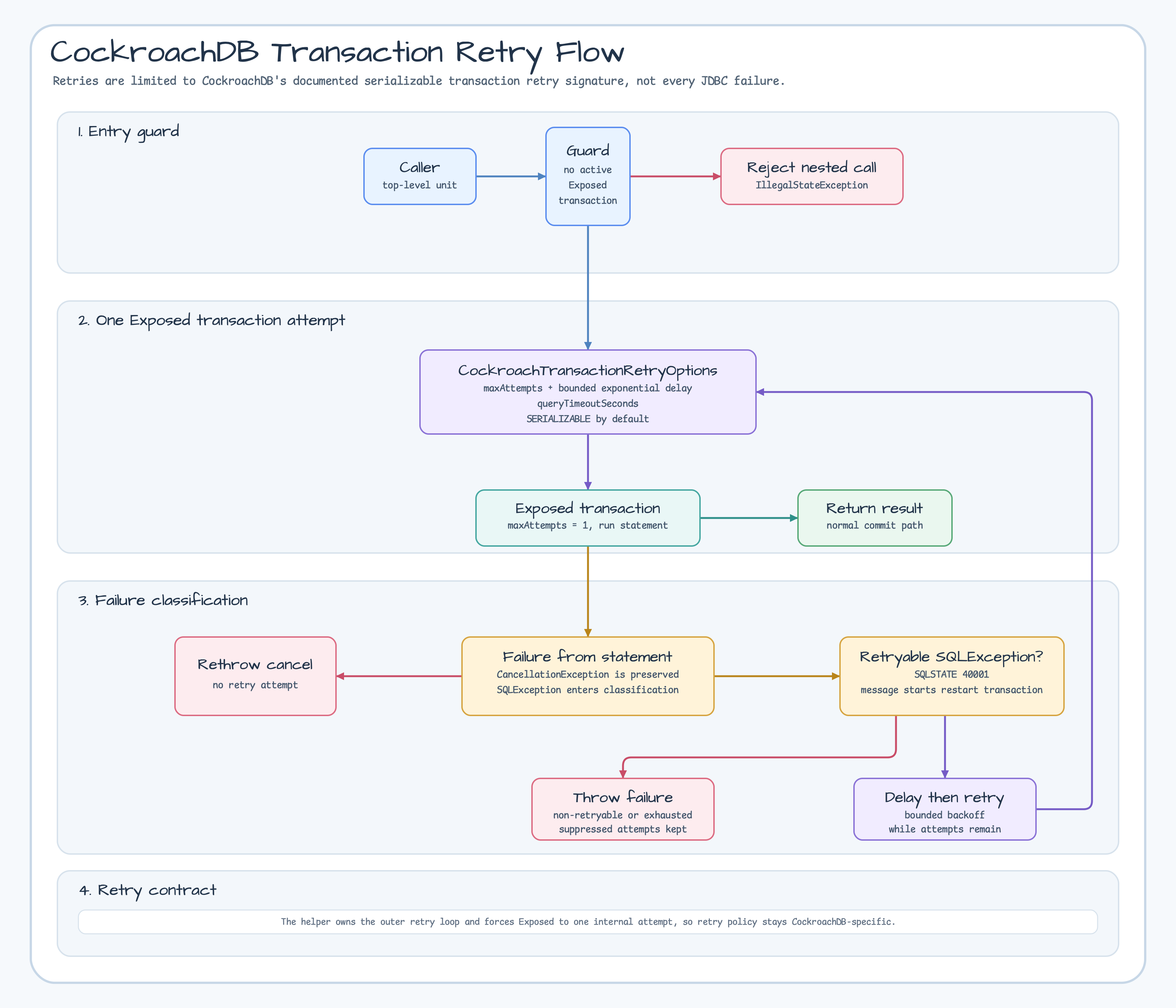Viewport: 1176px width, 1008px height.
Task: Select the Guard node box
Action: (587, 176)
